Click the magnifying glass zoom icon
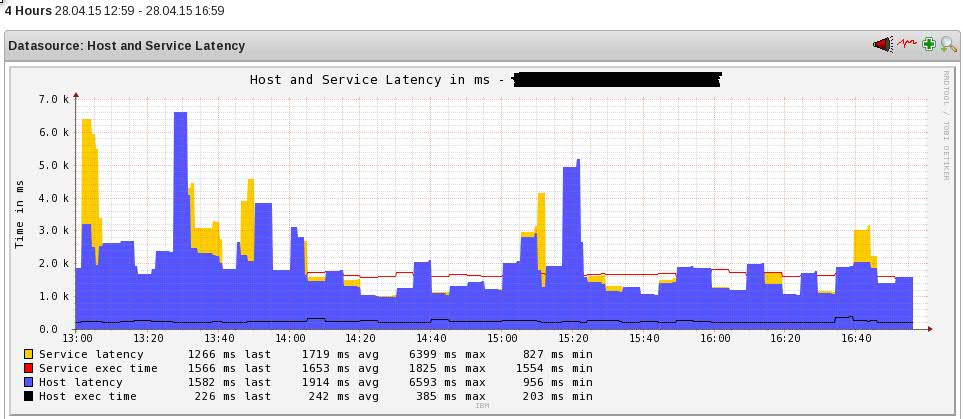 pos(948,45)
